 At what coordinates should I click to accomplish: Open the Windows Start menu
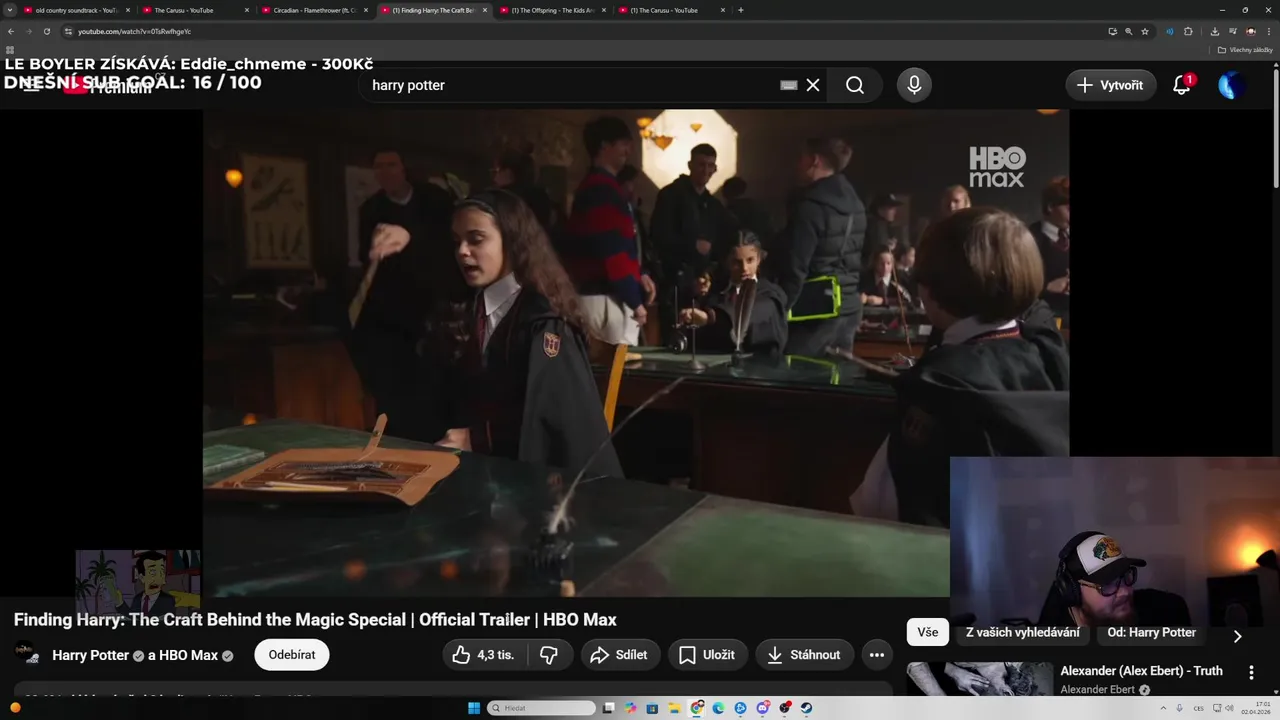point(474,708)
